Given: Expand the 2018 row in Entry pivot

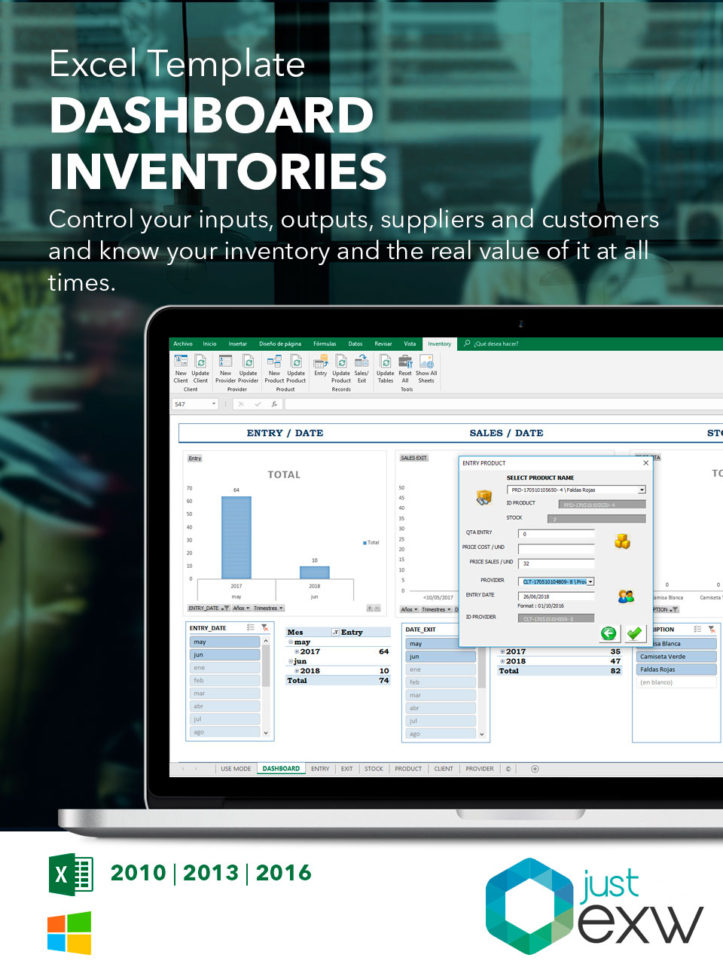Looking at the screenshot, I should [296, 671].
